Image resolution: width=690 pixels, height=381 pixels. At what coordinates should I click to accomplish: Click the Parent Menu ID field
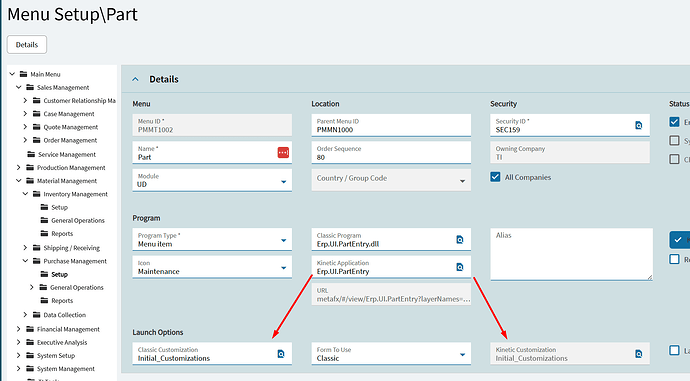(391, 125)
